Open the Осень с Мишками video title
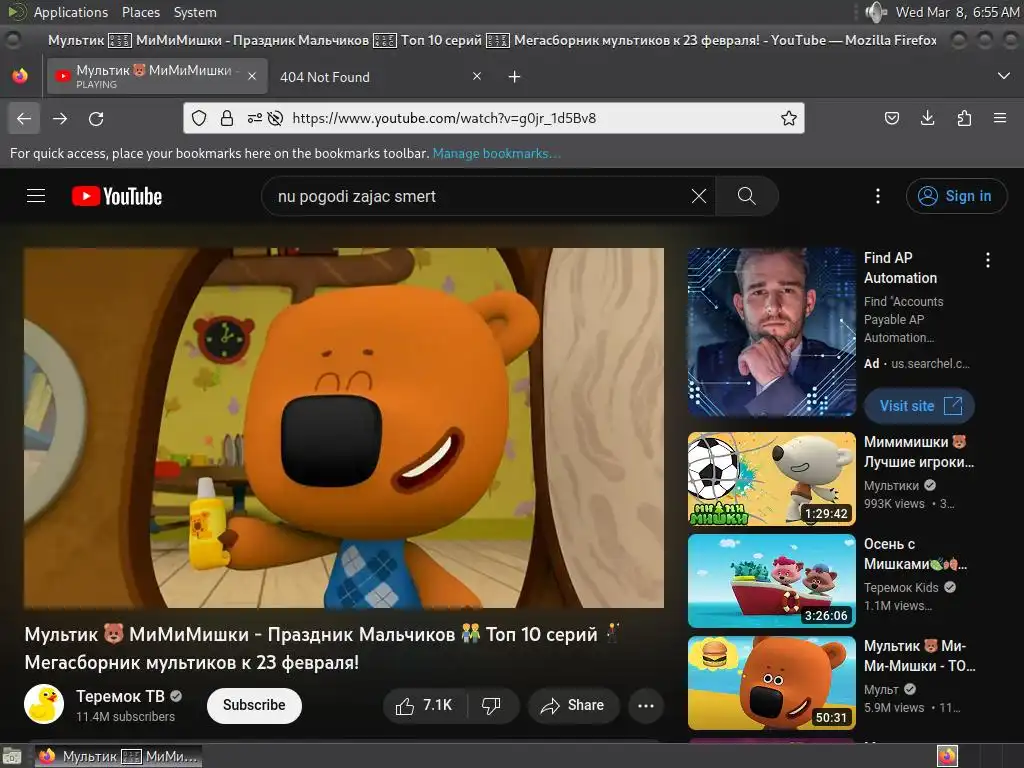 coord(915,554)
